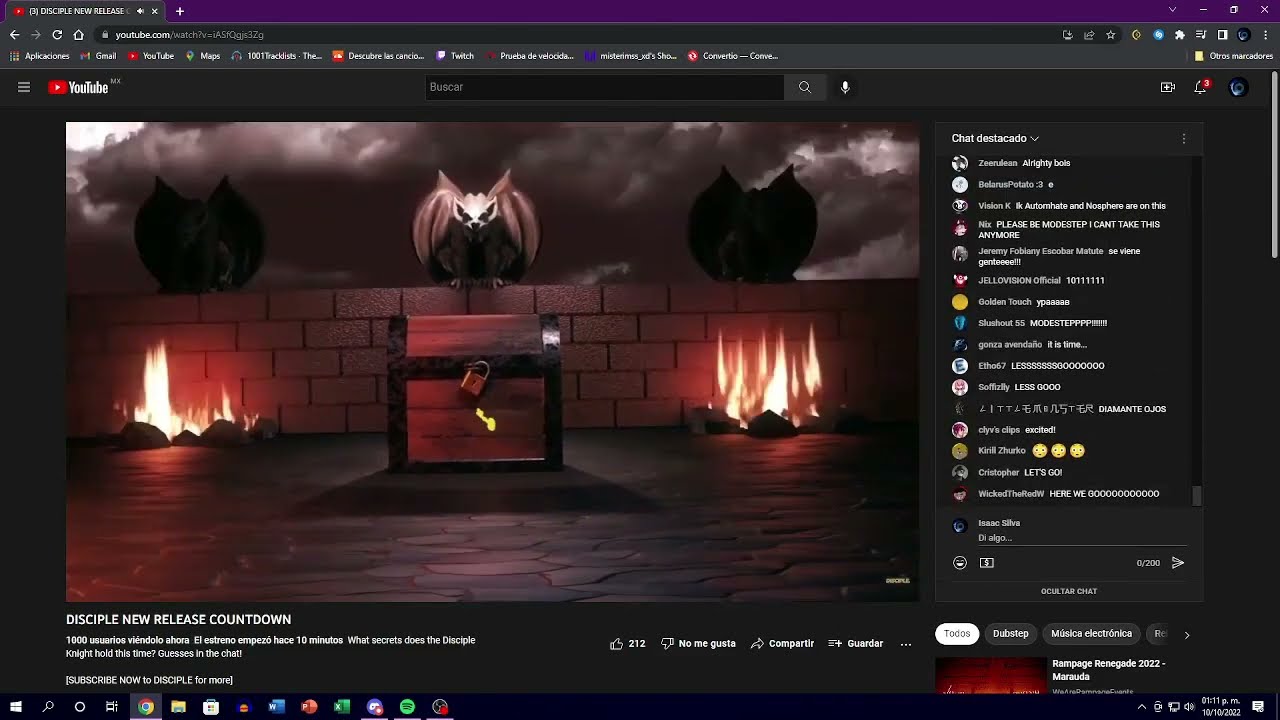Open more actions ellipsis under video
Image resolution: width=1280 pixels, height=720 pixels.
point(906,644)
